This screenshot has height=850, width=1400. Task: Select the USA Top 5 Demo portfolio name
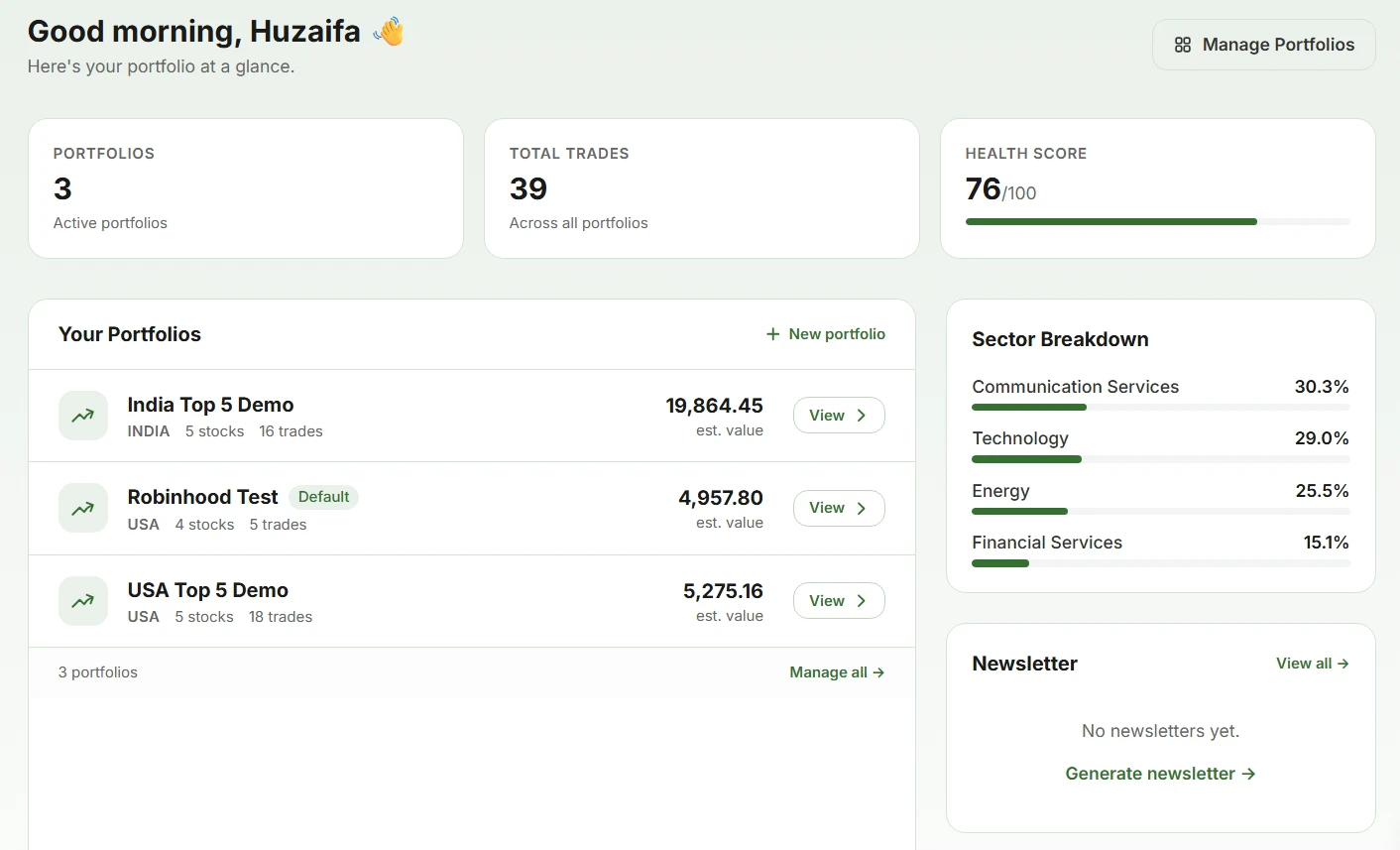tap(208, 590)
